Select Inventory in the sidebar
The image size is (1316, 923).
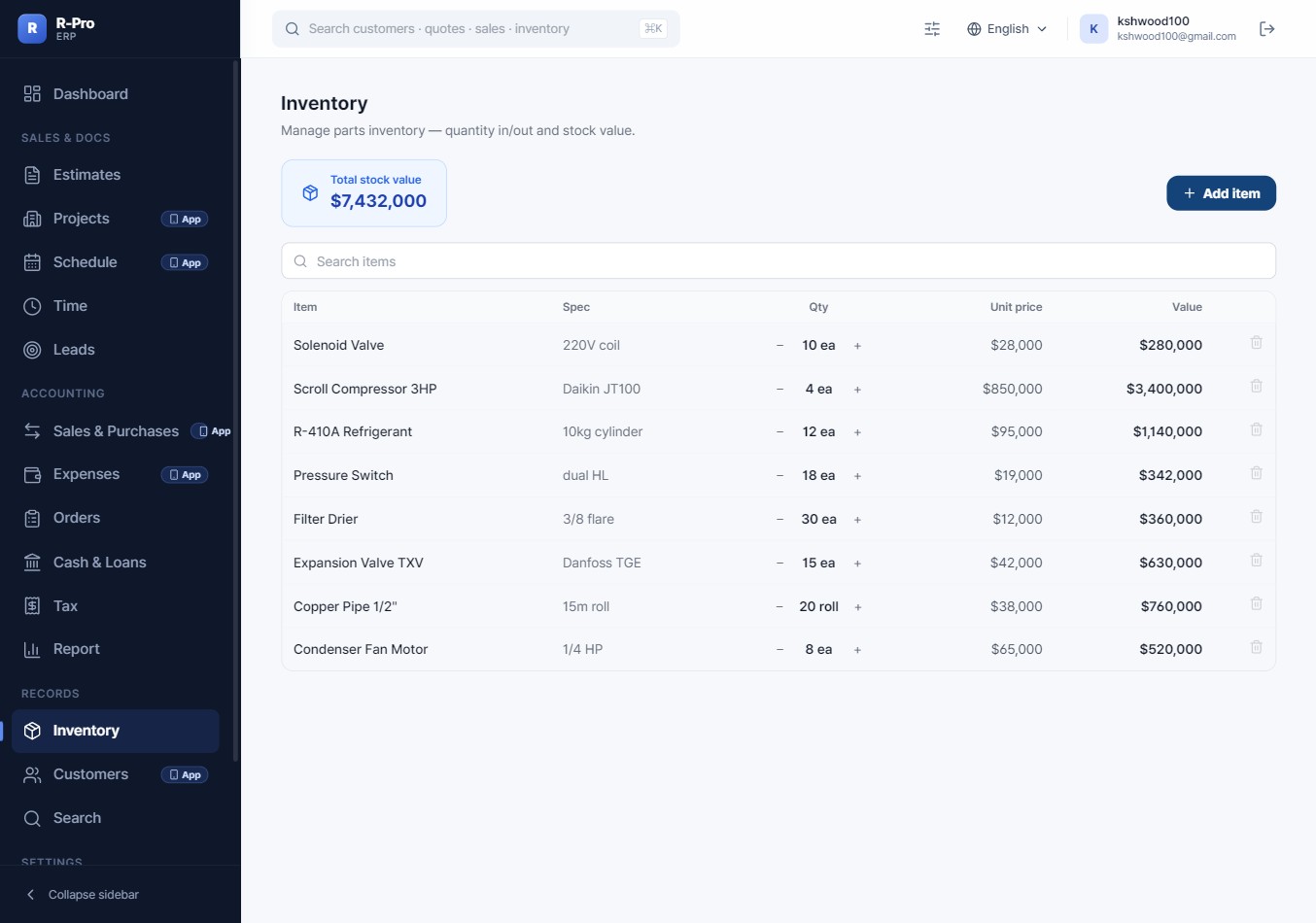[116, 731]
